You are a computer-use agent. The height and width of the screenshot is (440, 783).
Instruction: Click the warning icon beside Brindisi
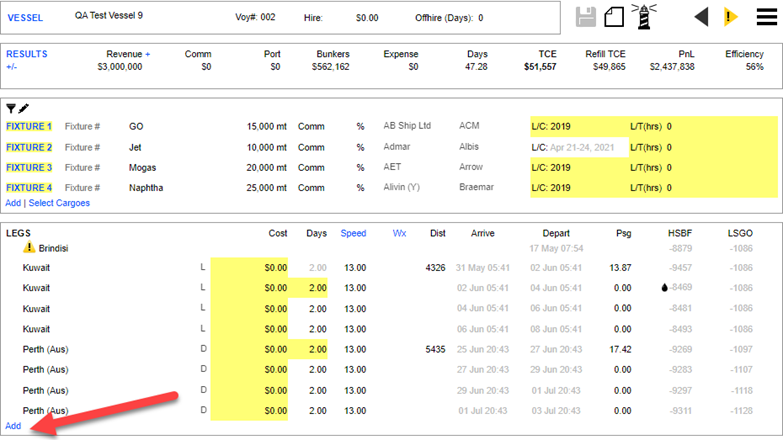pos(29,248)
